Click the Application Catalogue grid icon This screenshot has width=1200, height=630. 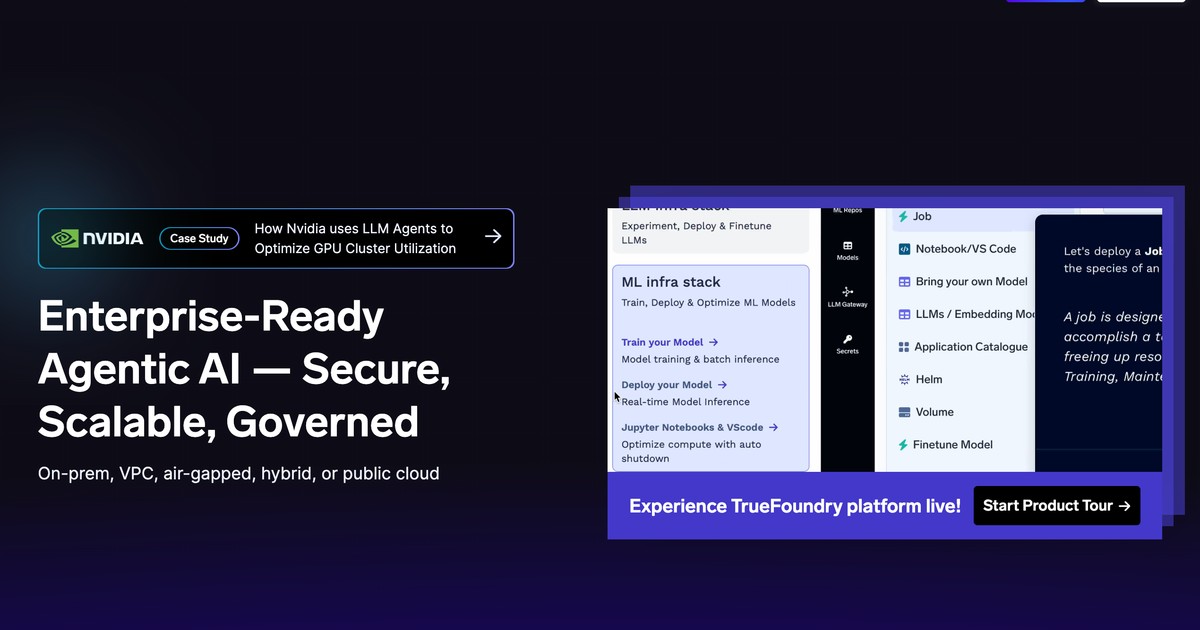(904, 347)
